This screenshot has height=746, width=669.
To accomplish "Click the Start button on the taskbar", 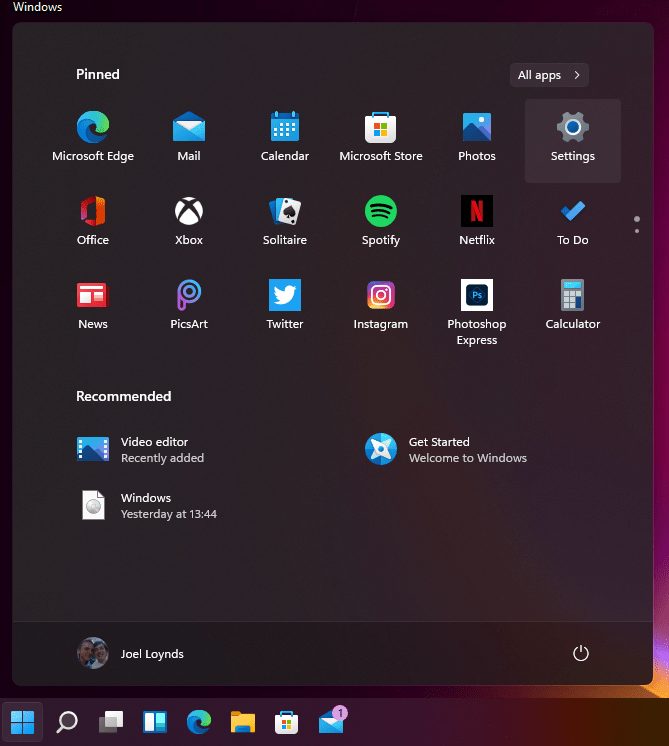I will tap(22, 722).
